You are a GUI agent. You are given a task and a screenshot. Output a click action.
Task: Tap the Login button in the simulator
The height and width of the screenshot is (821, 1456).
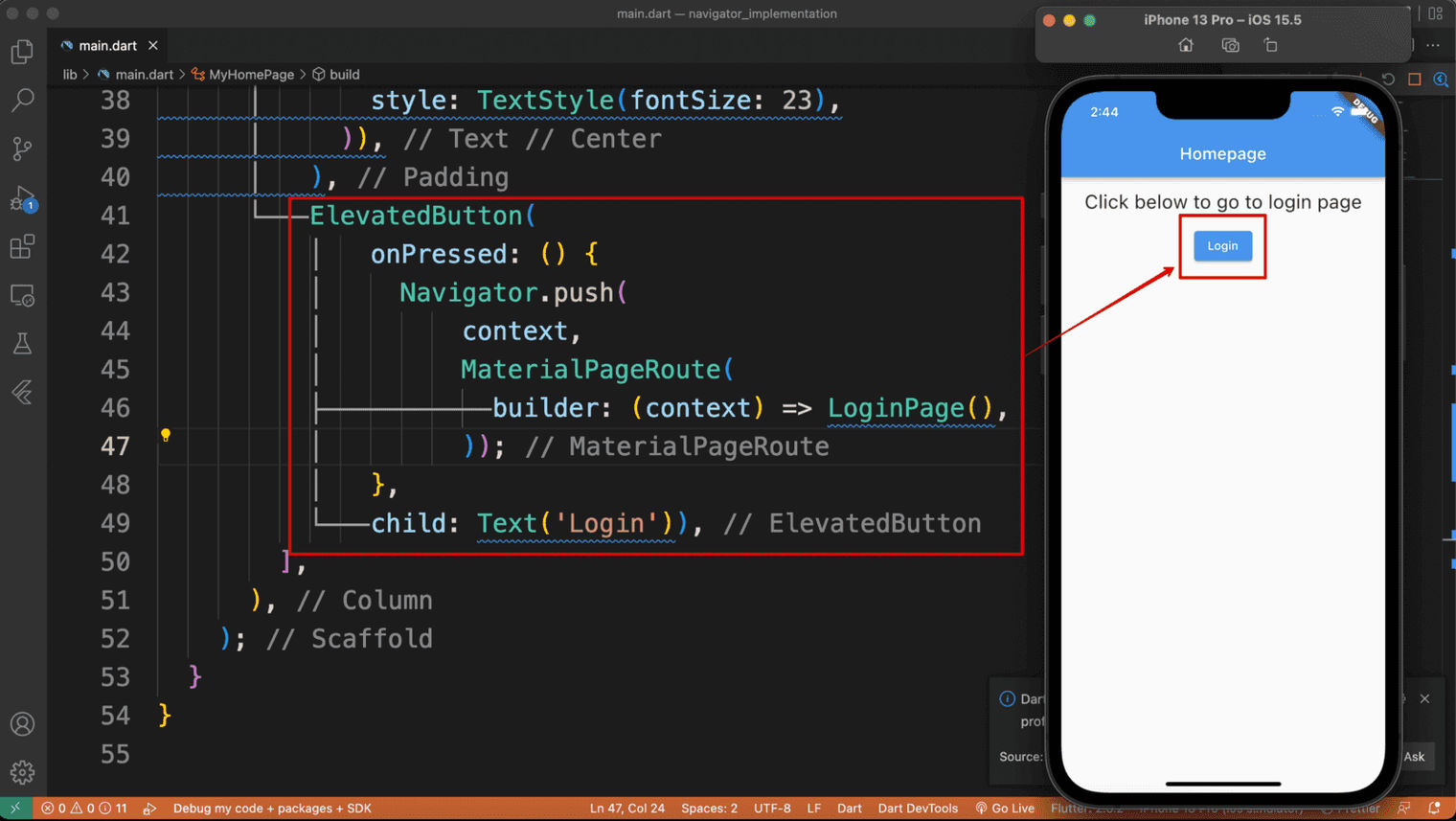tap(1222, 245)
